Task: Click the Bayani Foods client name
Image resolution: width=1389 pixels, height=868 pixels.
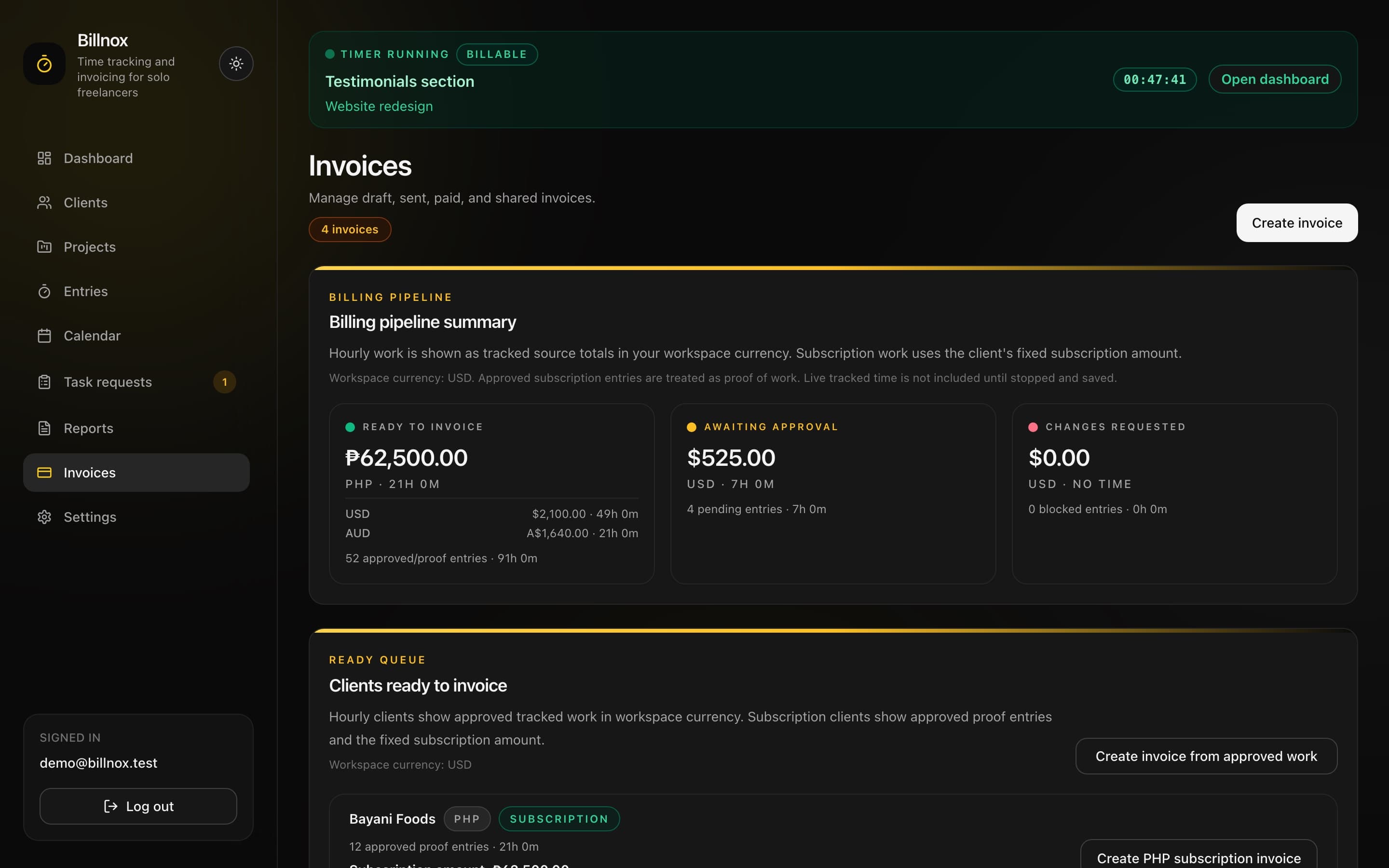Action: (392, 819)
